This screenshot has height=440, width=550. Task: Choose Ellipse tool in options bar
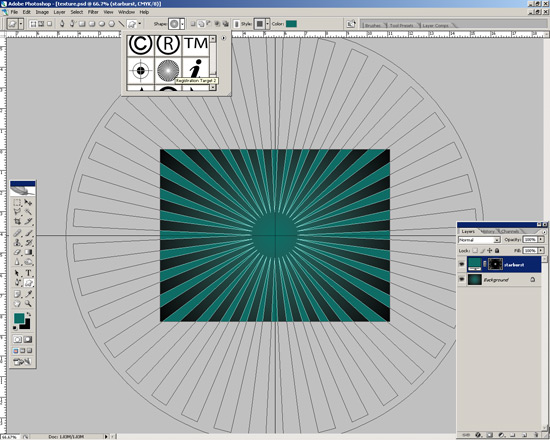pyautogui.click(x=102, y=24)
